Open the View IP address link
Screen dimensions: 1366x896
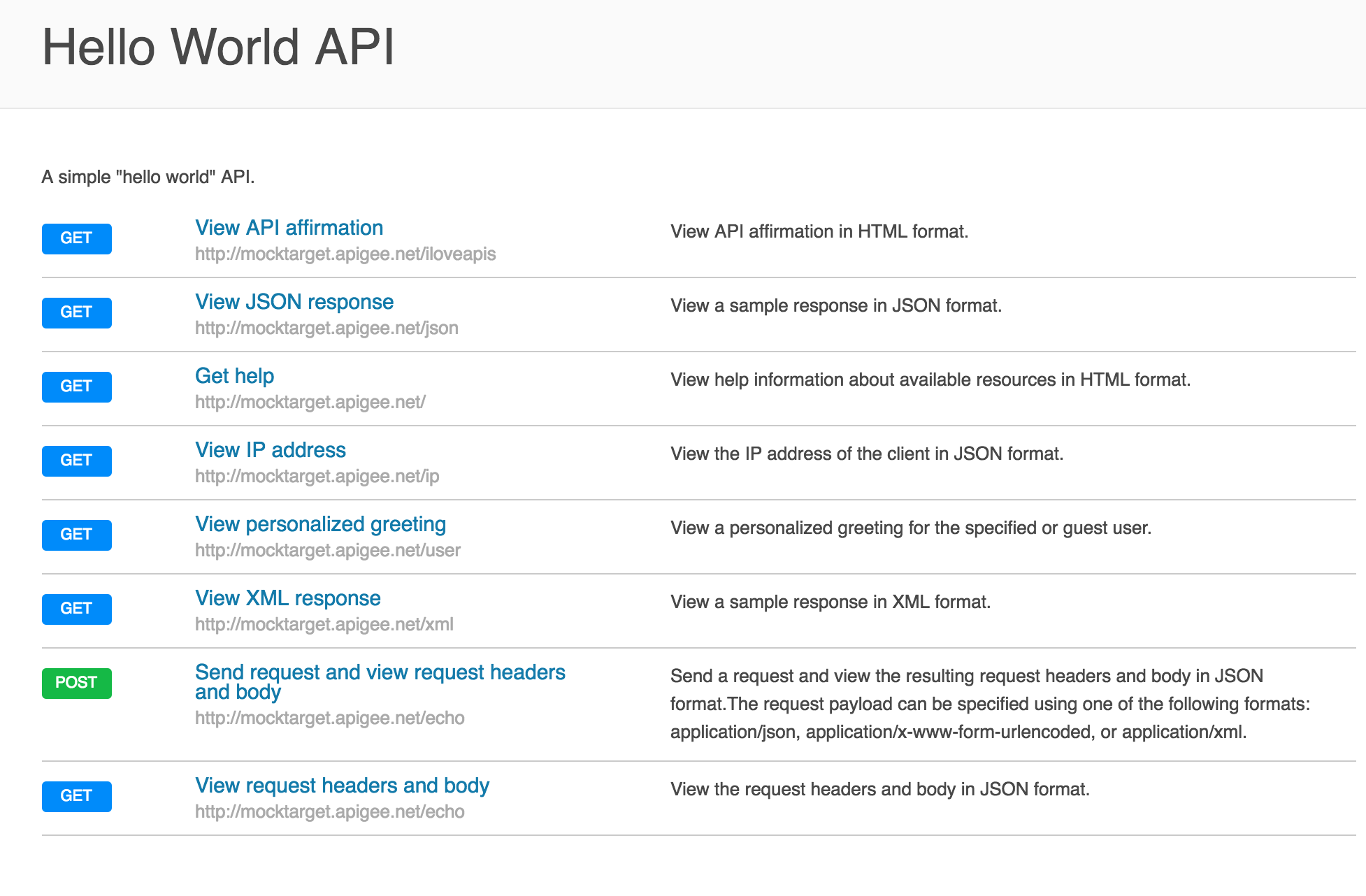(271, 450)
